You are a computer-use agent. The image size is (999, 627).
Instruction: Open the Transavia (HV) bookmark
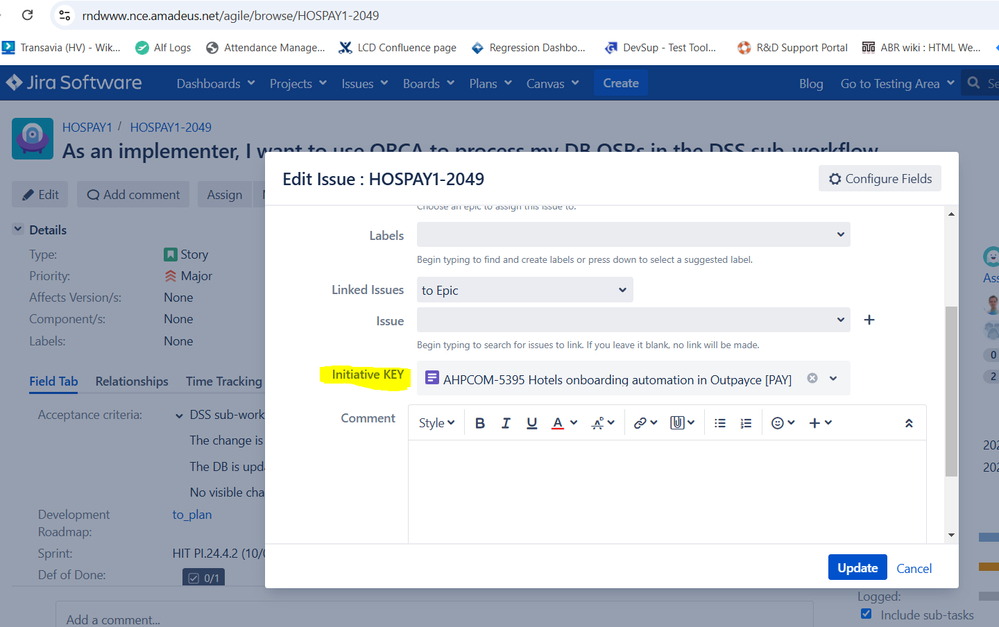[61, 48]
